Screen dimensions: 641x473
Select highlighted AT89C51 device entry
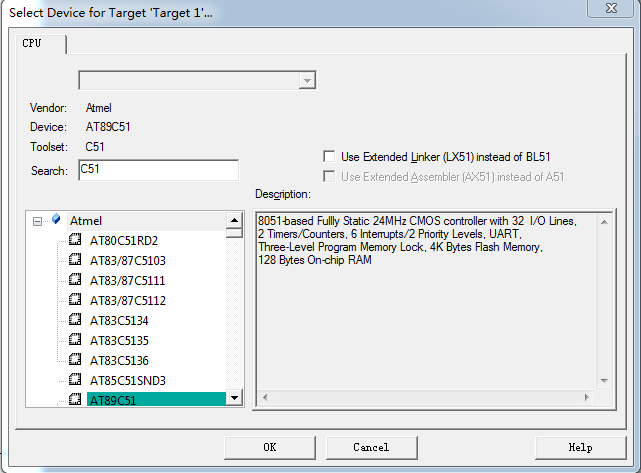click(x=156, y=399)
